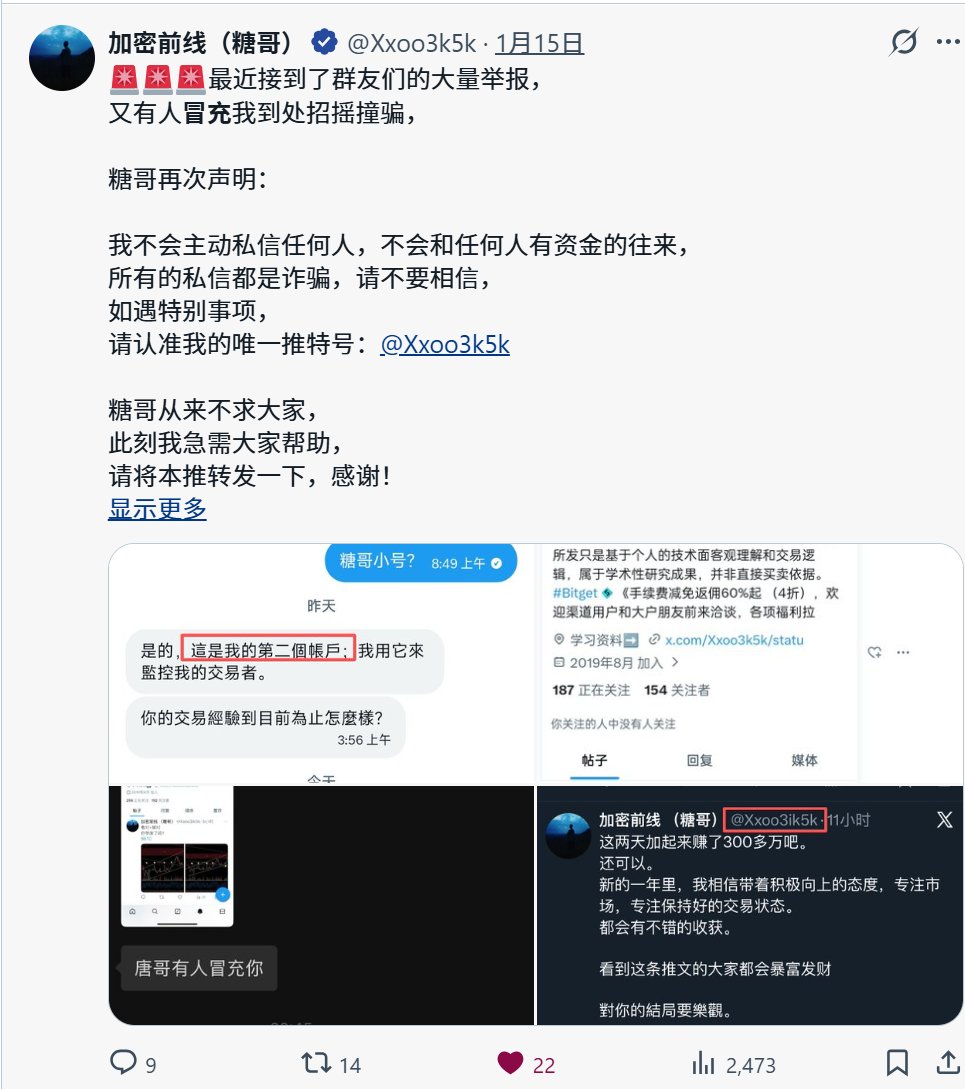Open the 糖哥小号 chat screenshot image

pyautogui.click(x=321, y=664)
